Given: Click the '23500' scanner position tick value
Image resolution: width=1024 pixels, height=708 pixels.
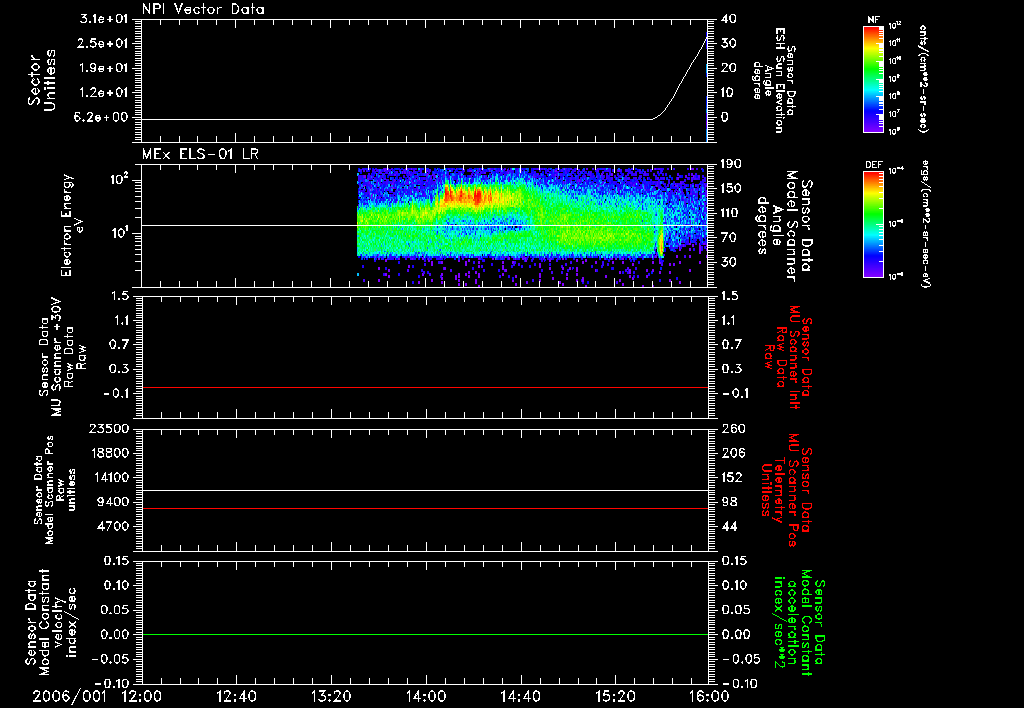Looking at the screenshot, I should 109,428.
